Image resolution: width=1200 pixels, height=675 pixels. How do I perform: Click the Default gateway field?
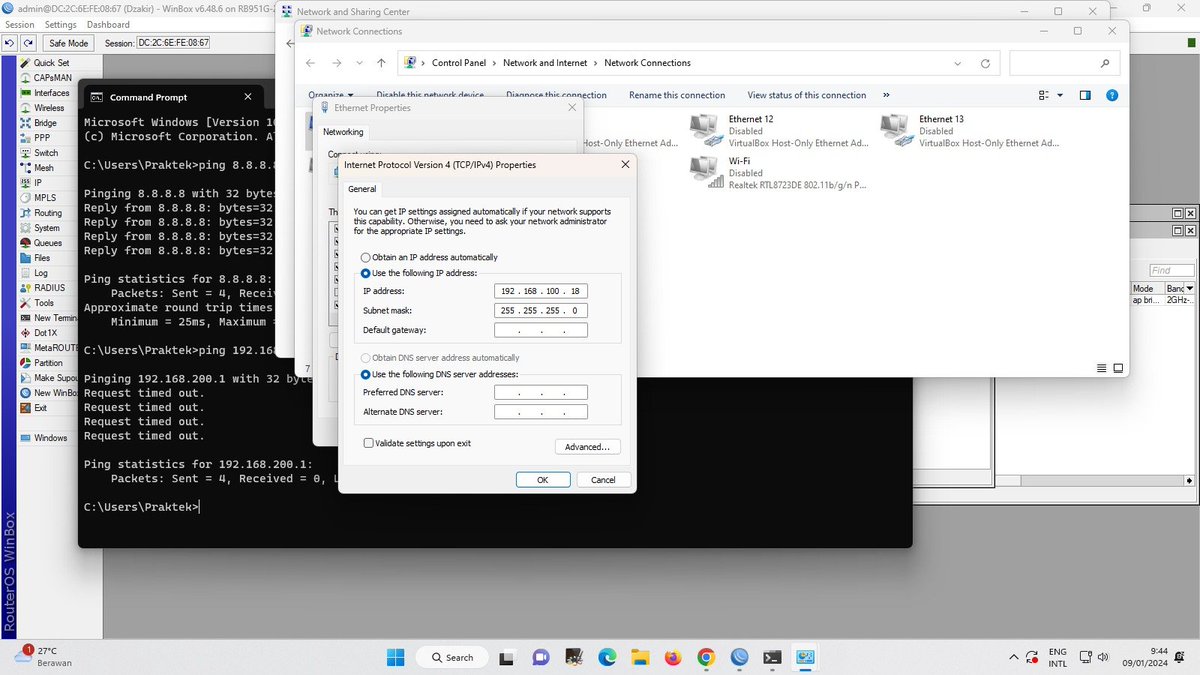pyautogui.click(x=541, y=330)
